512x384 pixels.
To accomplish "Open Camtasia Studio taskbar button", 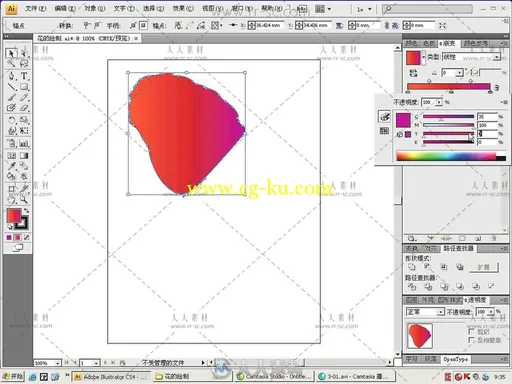I will coord(274,376).
